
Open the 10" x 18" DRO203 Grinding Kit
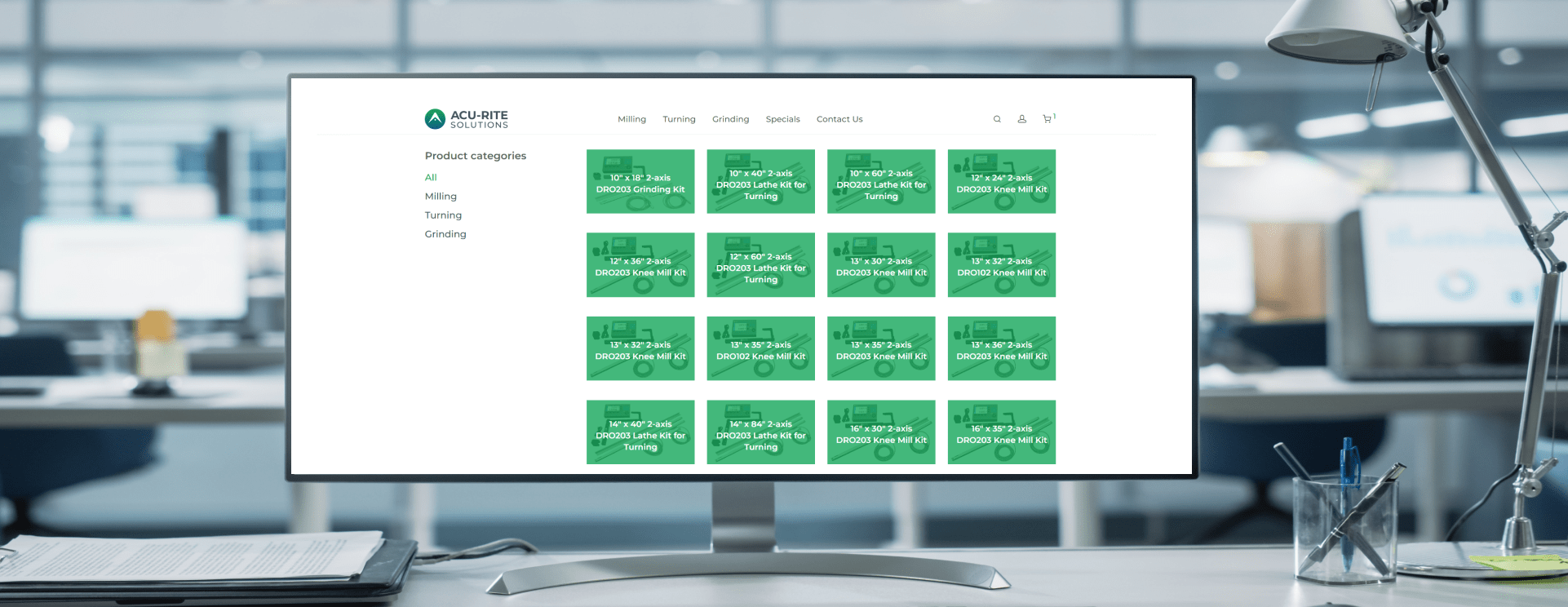[640, 181]
